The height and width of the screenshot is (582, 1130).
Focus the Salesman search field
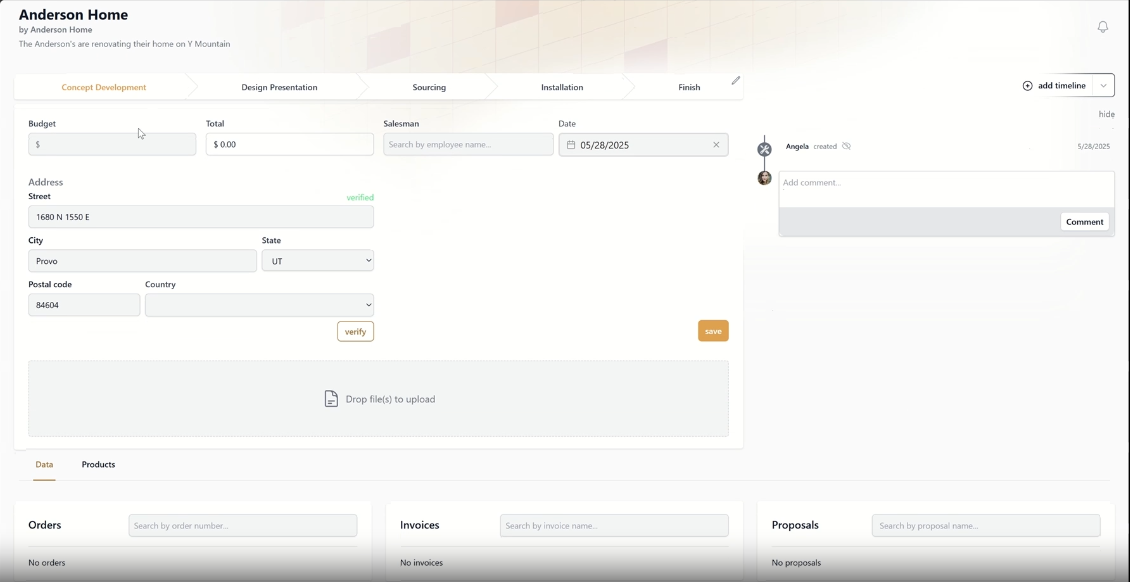pyautogui.click(x=468, y=144)
